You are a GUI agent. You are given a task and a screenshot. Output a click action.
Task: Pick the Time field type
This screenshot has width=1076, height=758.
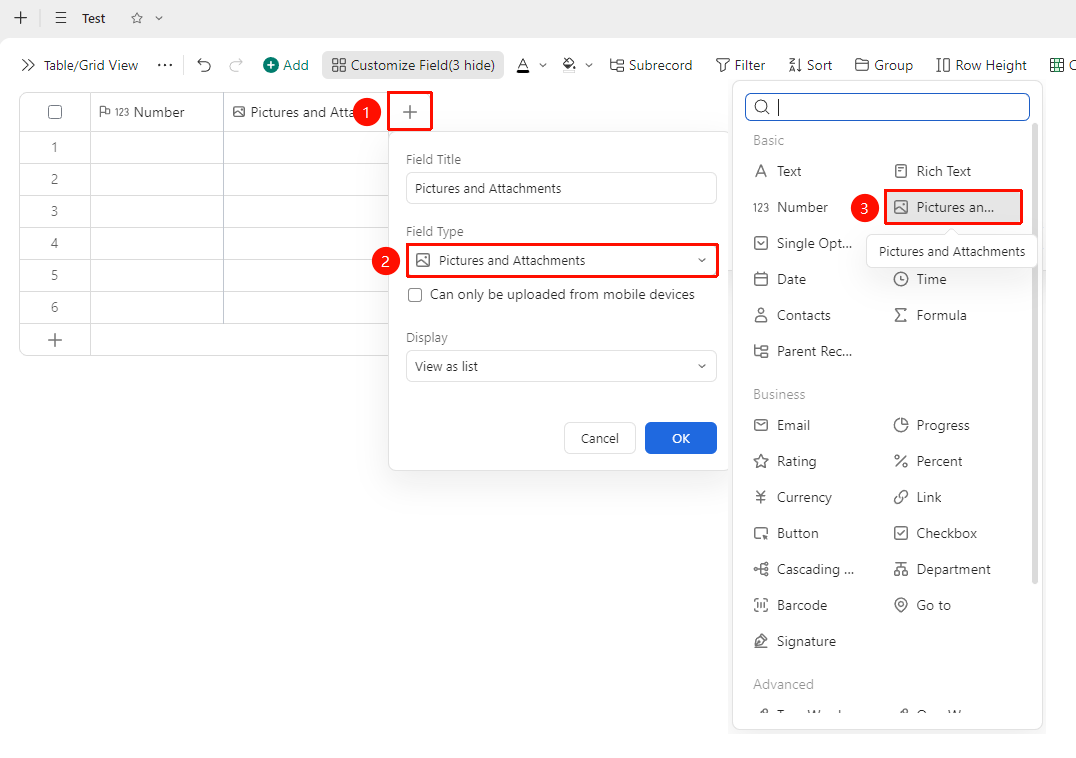click(920, 279)
